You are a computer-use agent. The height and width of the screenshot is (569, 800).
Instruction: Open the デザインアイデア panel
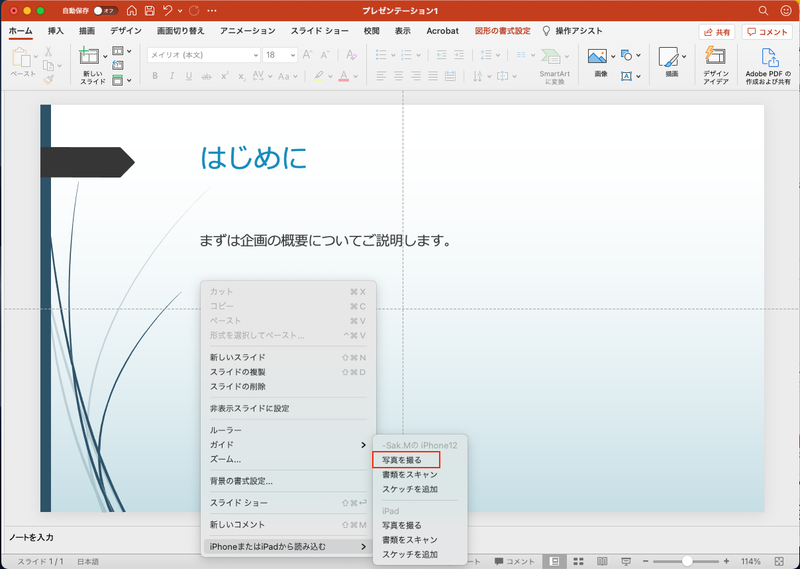[x=715, y=65]
